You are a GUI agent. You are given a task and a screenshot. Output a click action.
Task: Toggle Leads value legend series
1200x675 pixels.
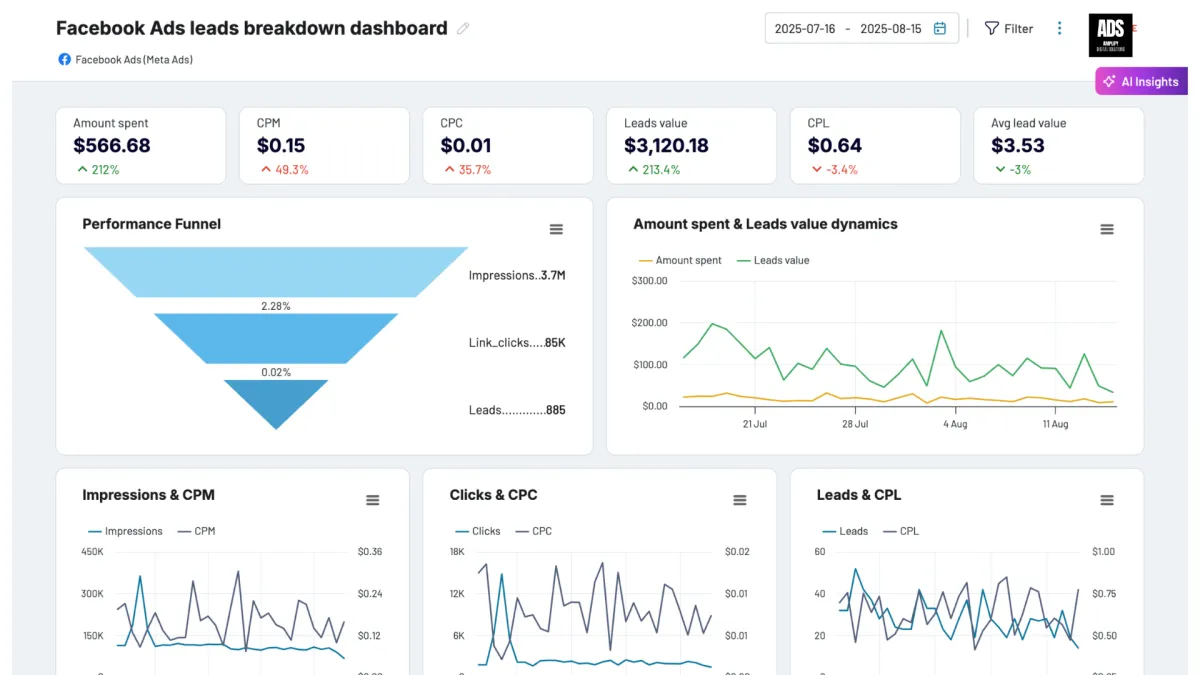coord(773,260)
